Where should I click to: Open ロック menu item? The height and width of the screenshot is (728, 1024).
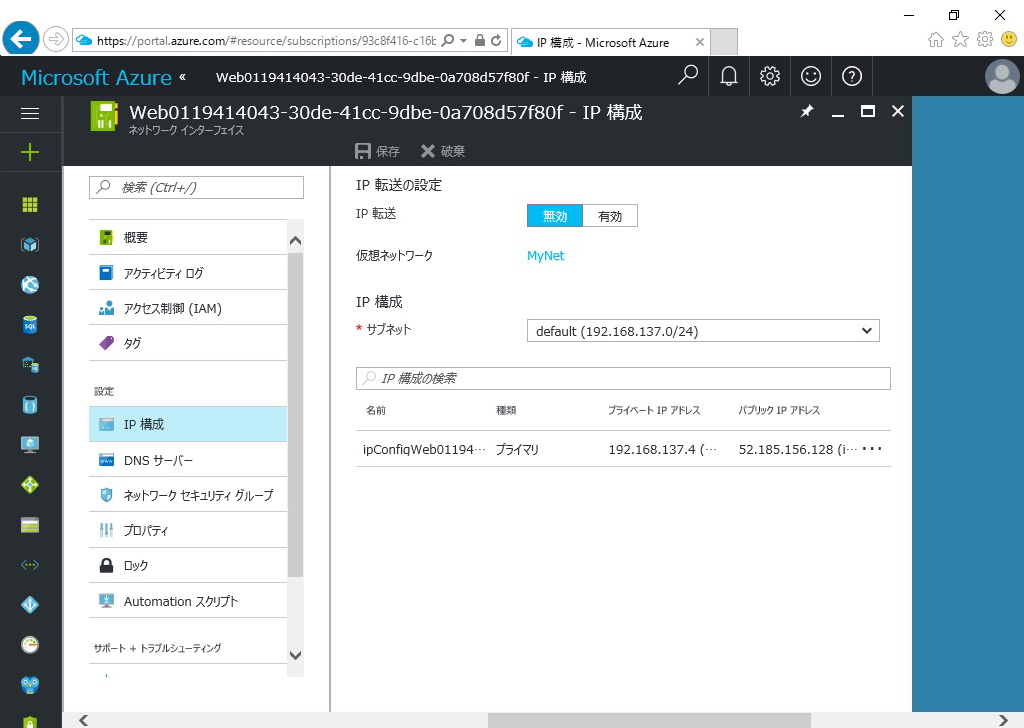(x=188, y=565)
